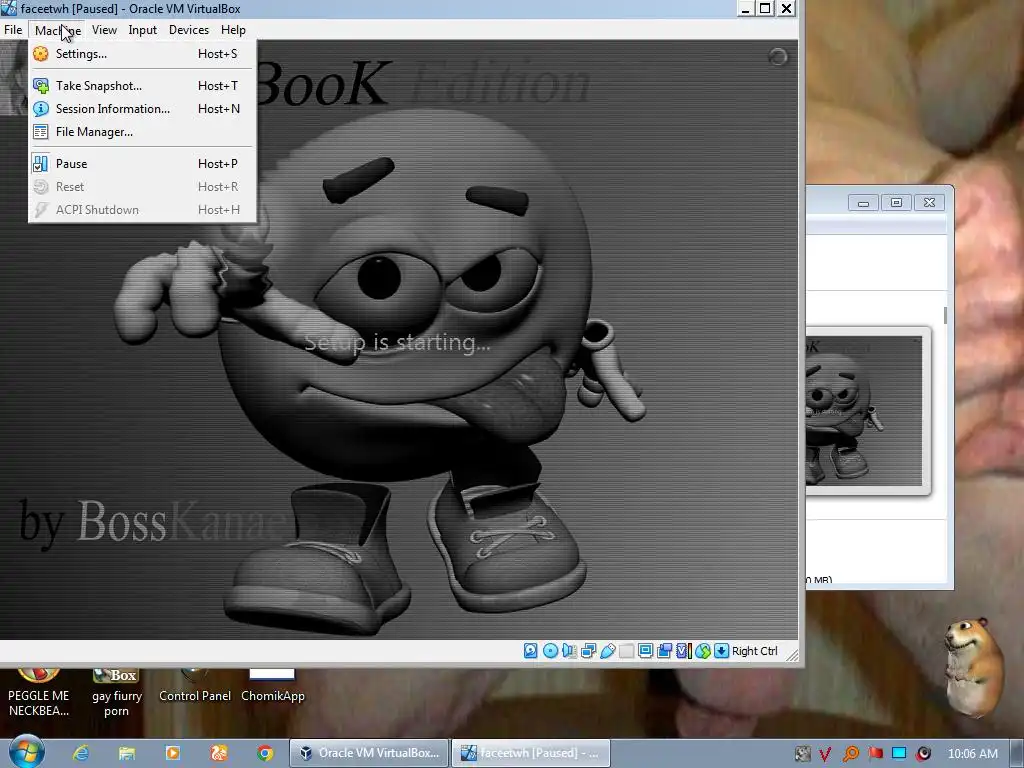Image resolution: width=1024 pixels, height=768 pixels.
Task: Click the VirtualBox title bar icon
Action: click(x=8, y=8)
